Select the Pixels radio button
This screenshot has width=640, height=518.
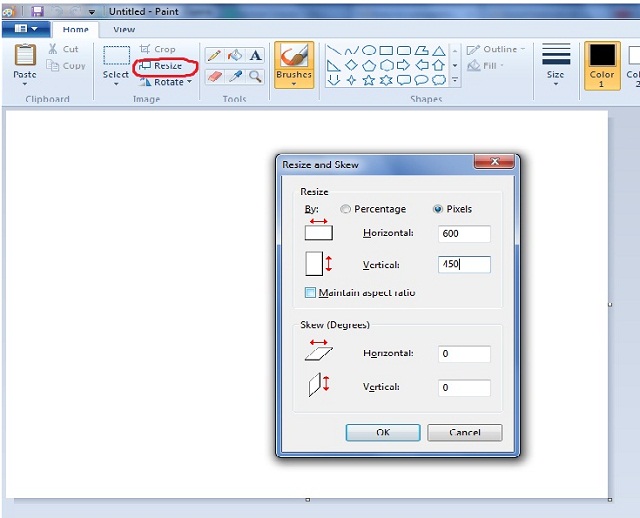click(x=438, y=209)
